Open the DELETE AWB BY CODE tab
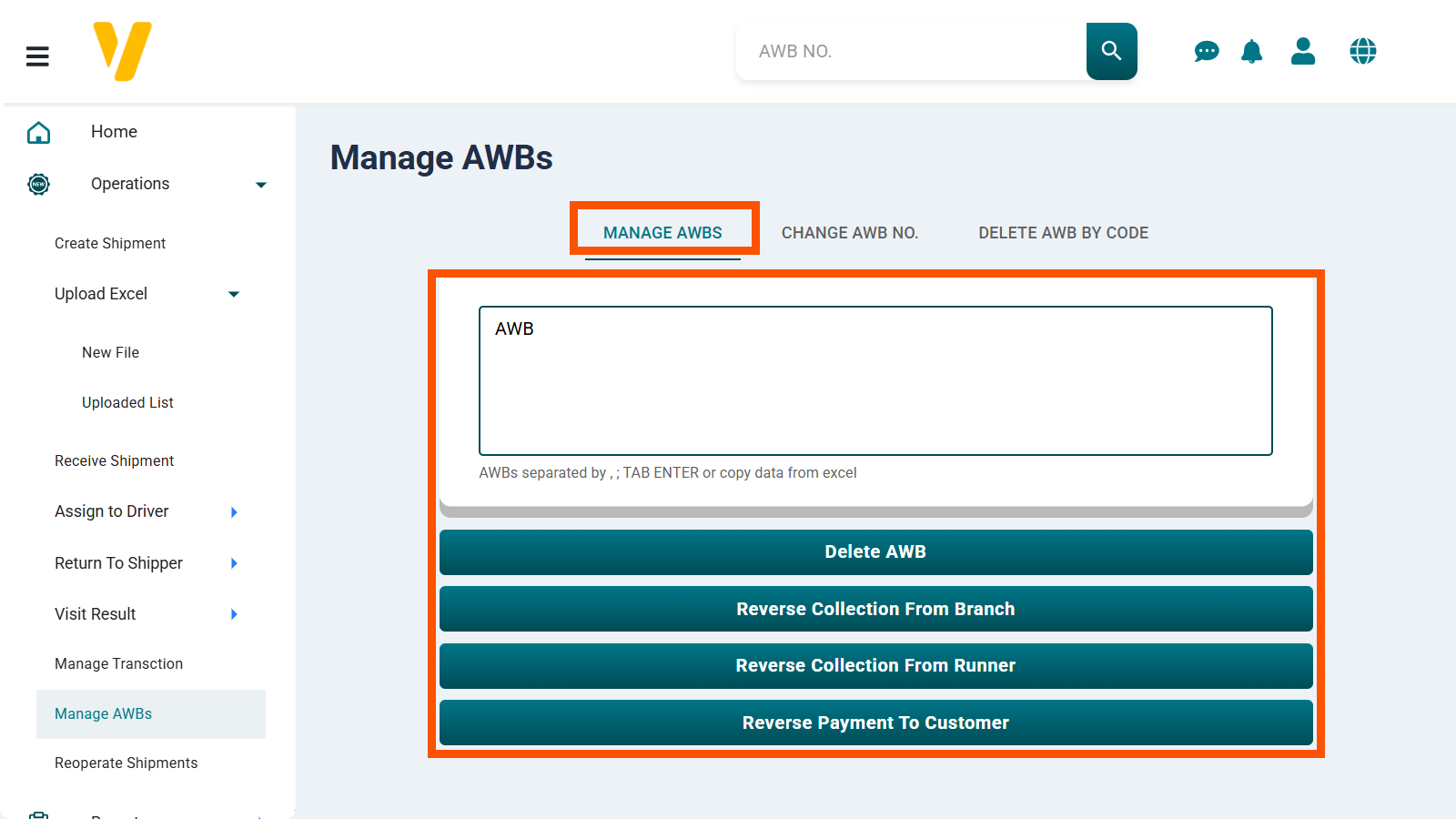Viewport: 1456px width, 819px height. pyautogui.click(x=1063, y=232)
